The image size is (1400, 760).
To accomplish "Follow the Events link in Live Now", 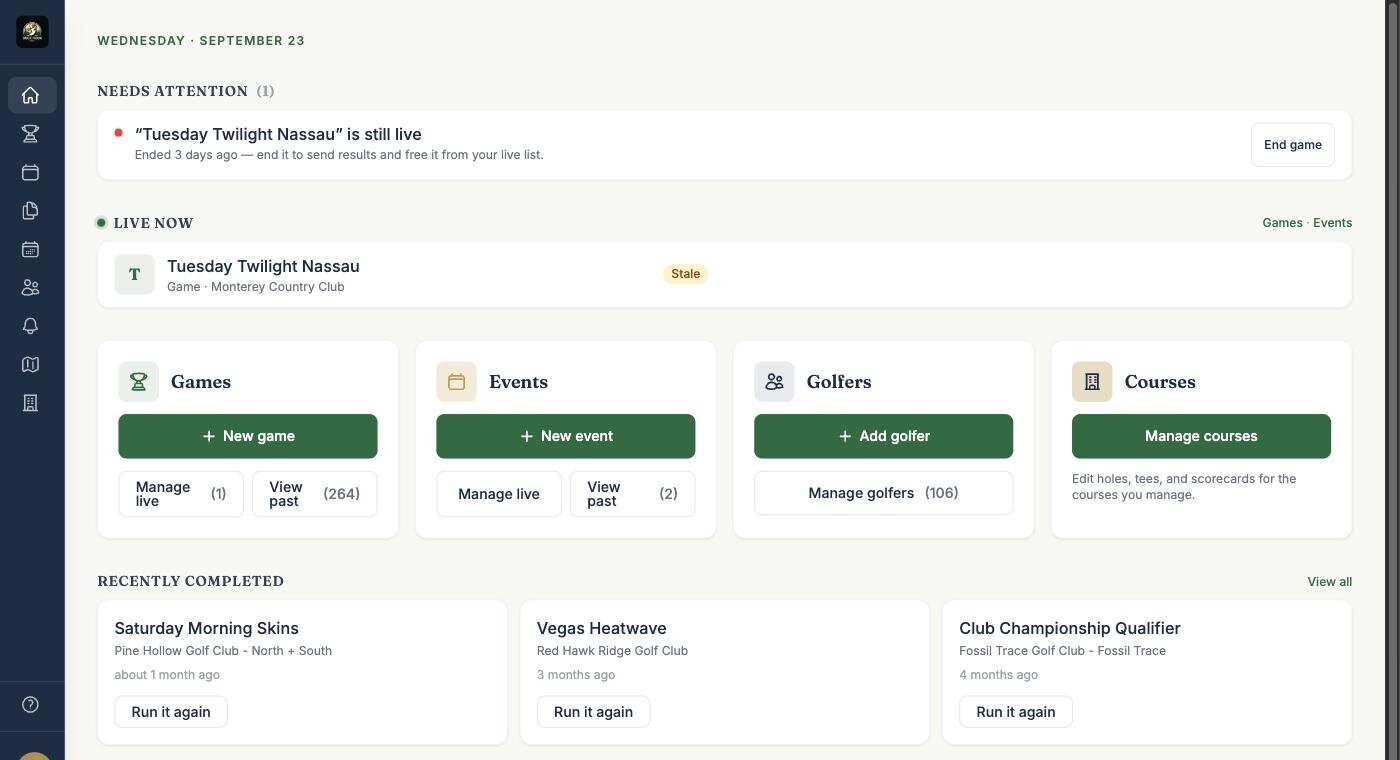I will [x=1332, y=223].
